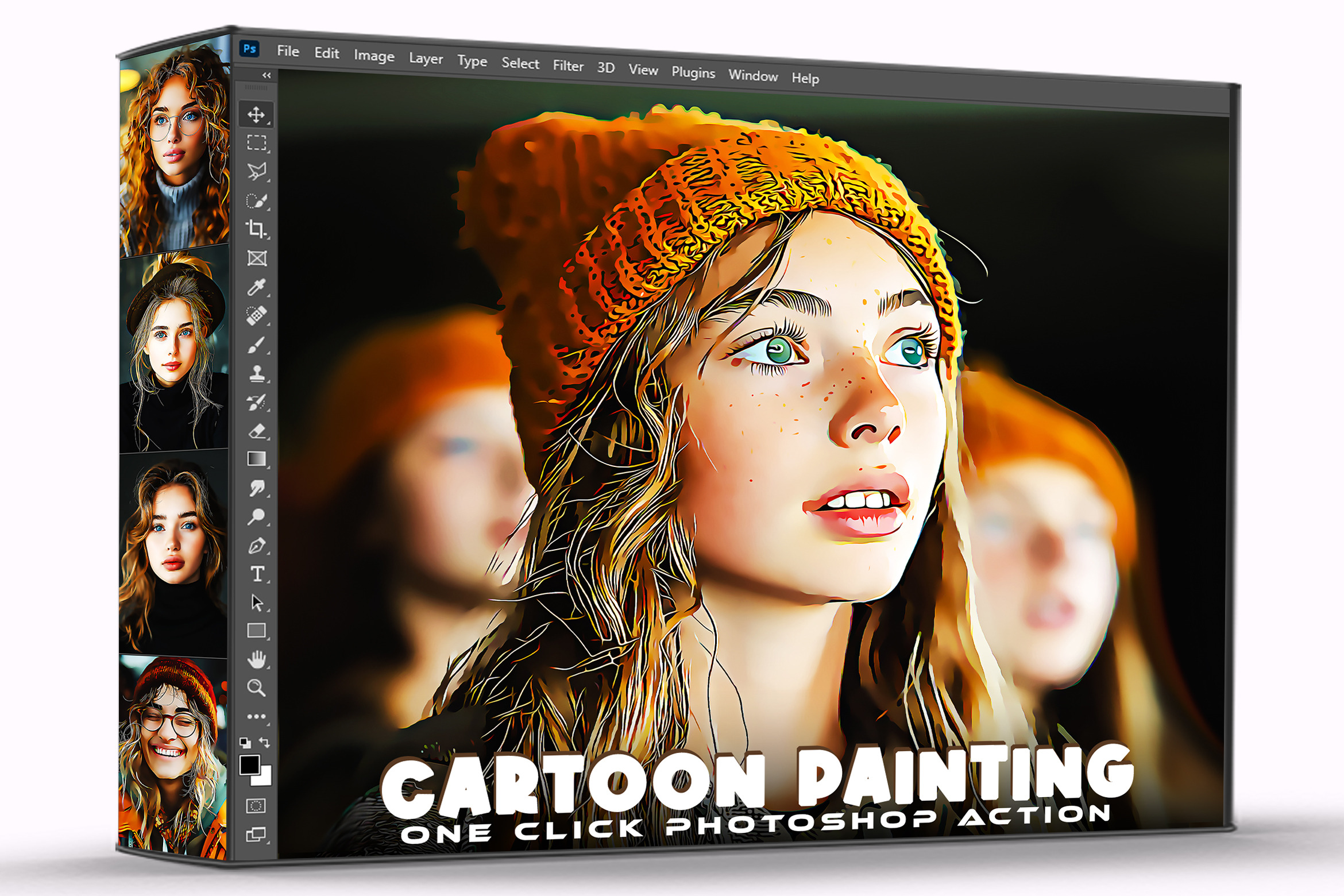Viewport: 1344px width, 896px height.
Task: Select the Crop tool
Action: 256,229
